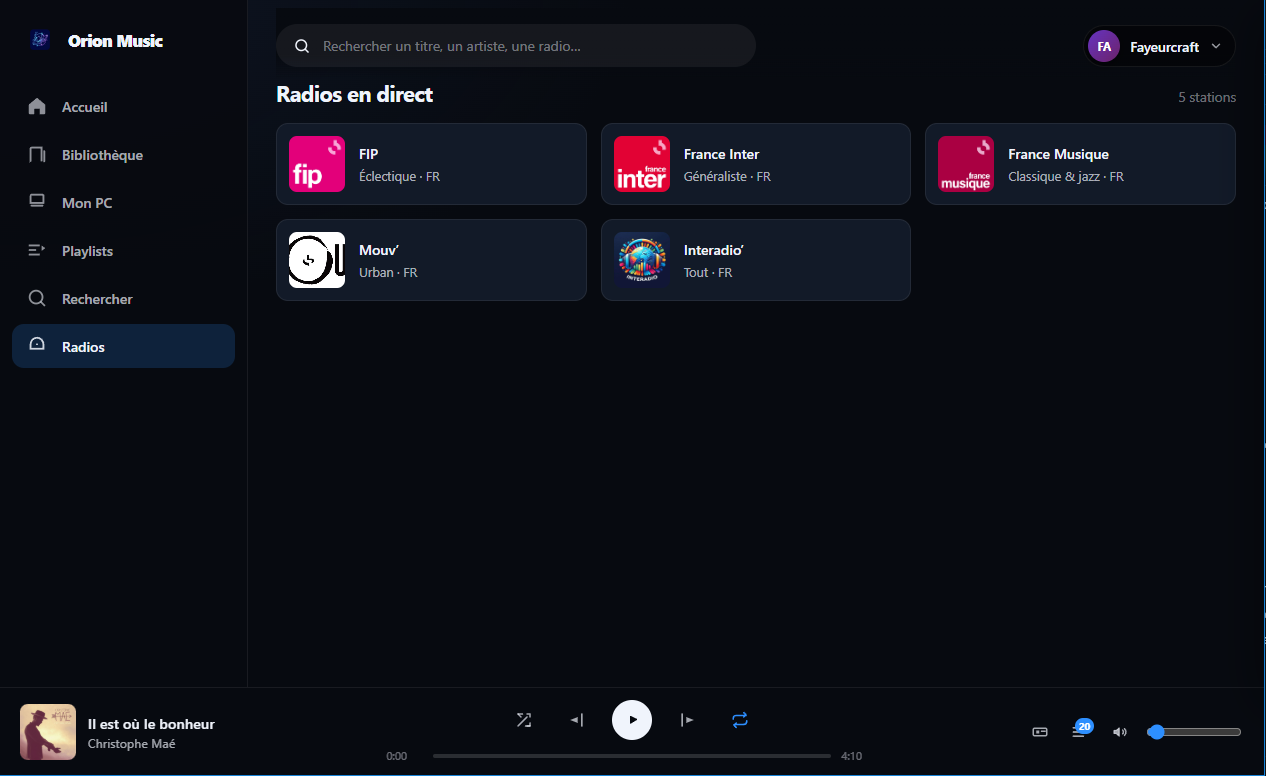
Task: Select the Radios sidebar item
Action: (x=123, y=346)
